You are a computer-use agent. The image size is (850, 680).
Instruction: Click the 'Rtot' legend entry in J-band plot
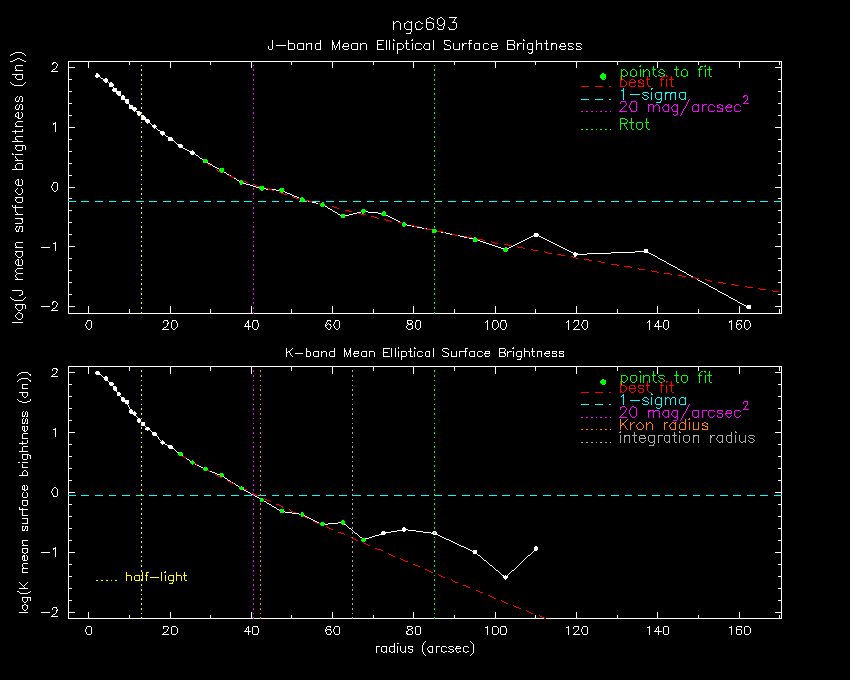click(634, 125)
